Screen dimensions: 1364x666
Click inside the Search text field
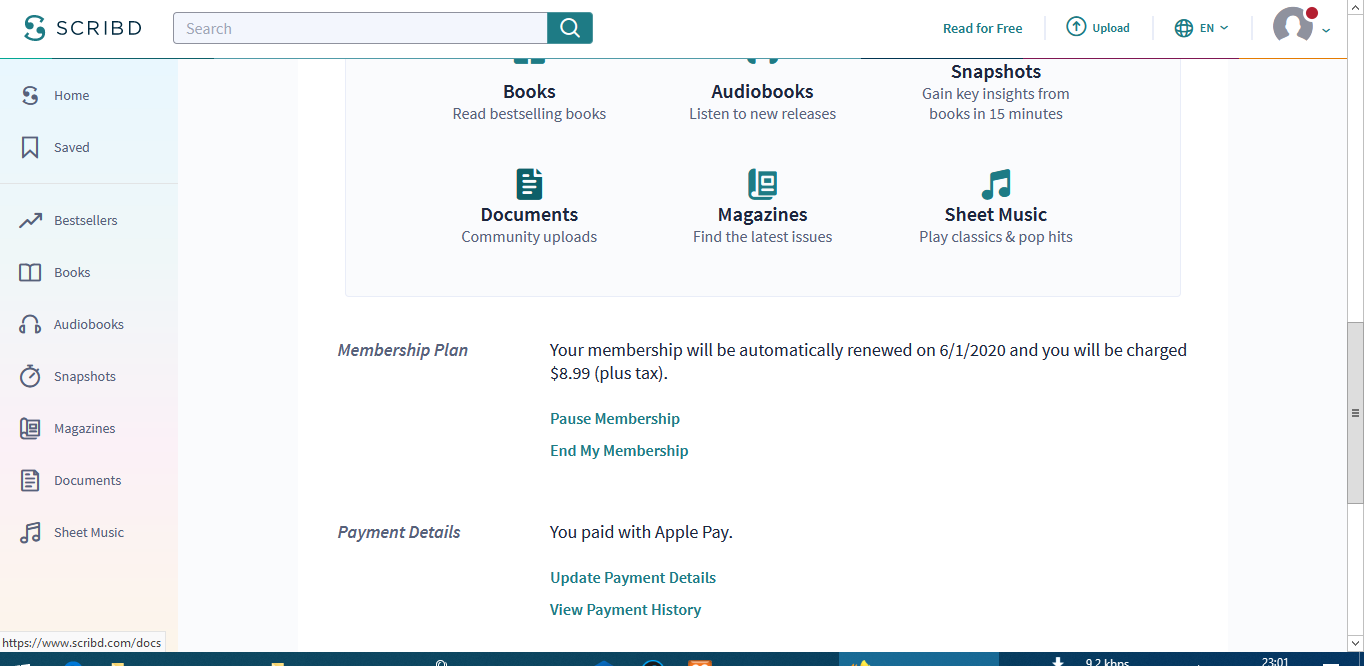coord(360,28)
